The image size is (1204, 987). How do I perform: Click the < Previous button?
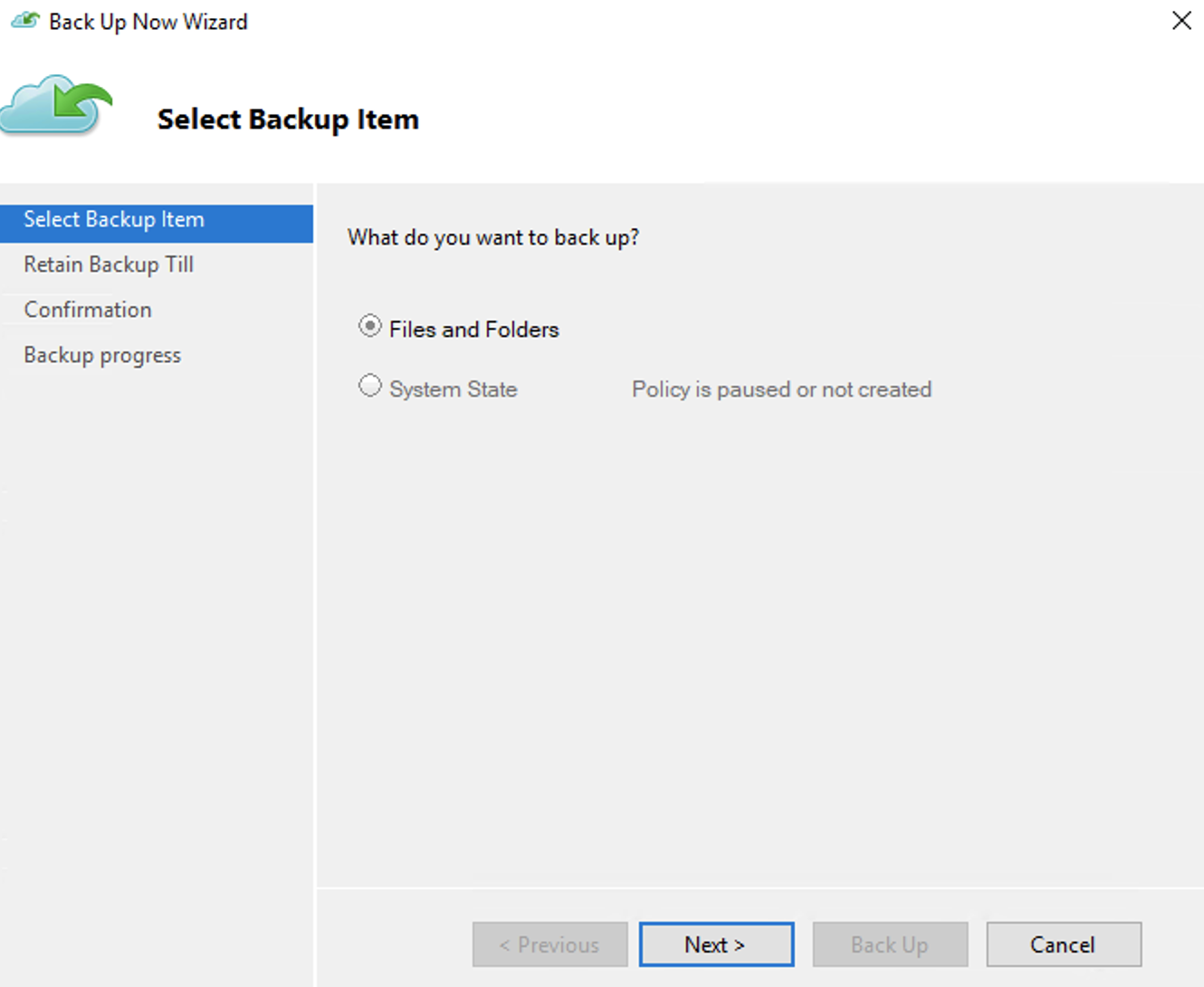click(x=549, y=944)
